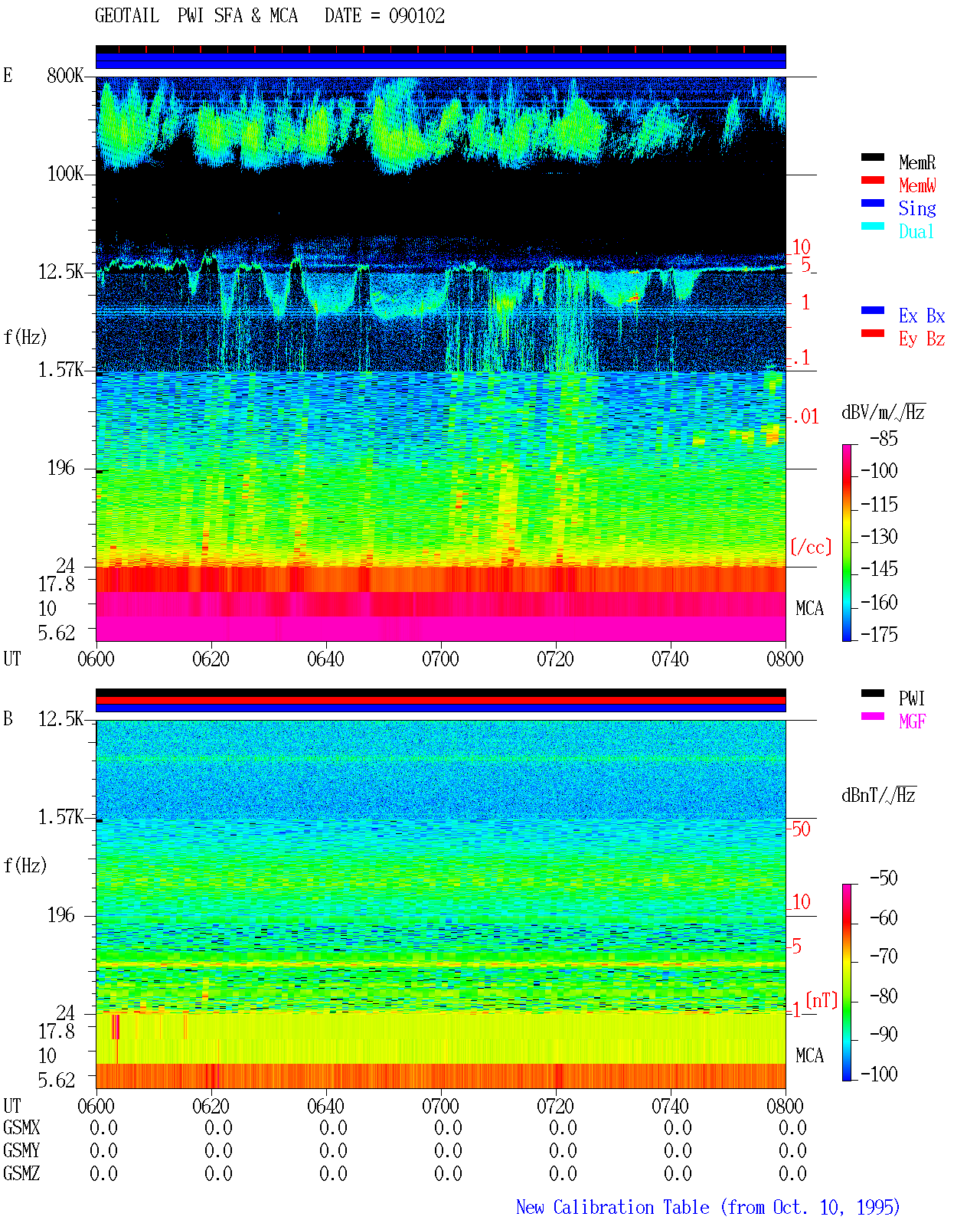Click the Ex Bx legend label
This screenshot has width=980, height=1220.
tap(922, 316)
